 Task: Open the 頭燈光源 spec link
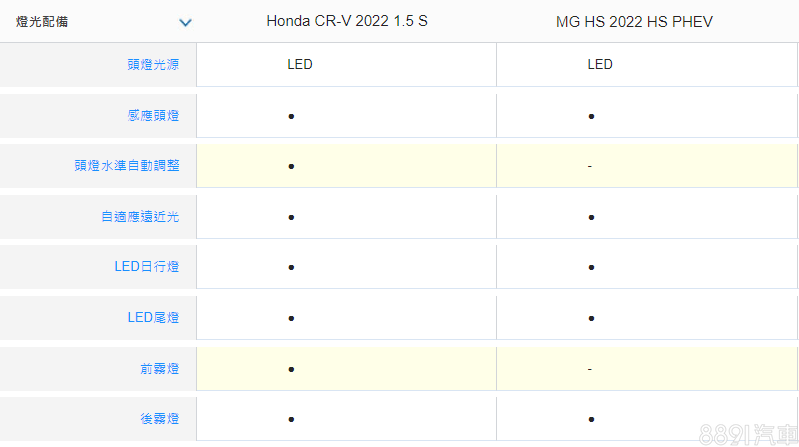(153, 64)
